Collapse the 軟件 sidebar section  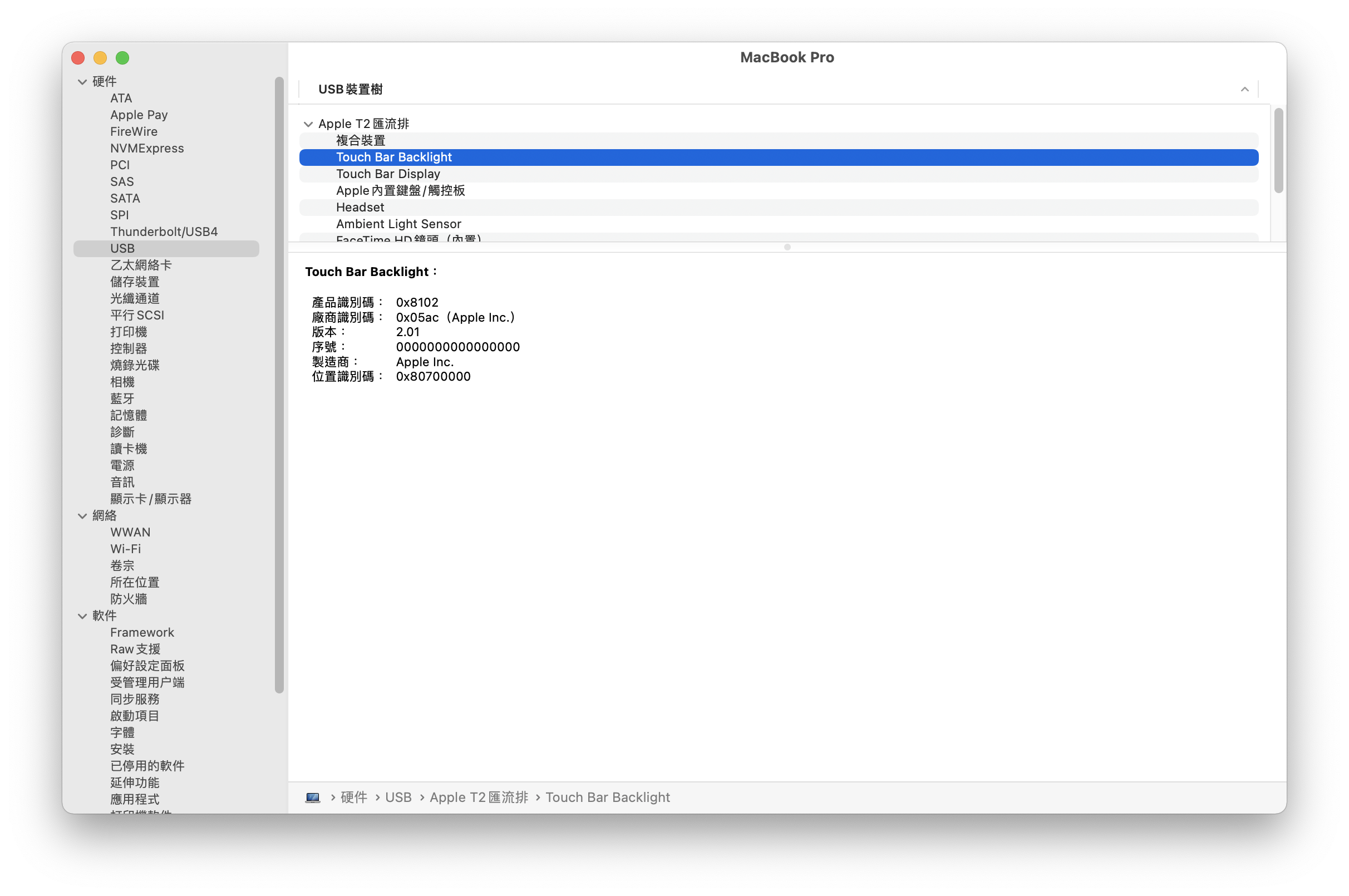[82, 616]
